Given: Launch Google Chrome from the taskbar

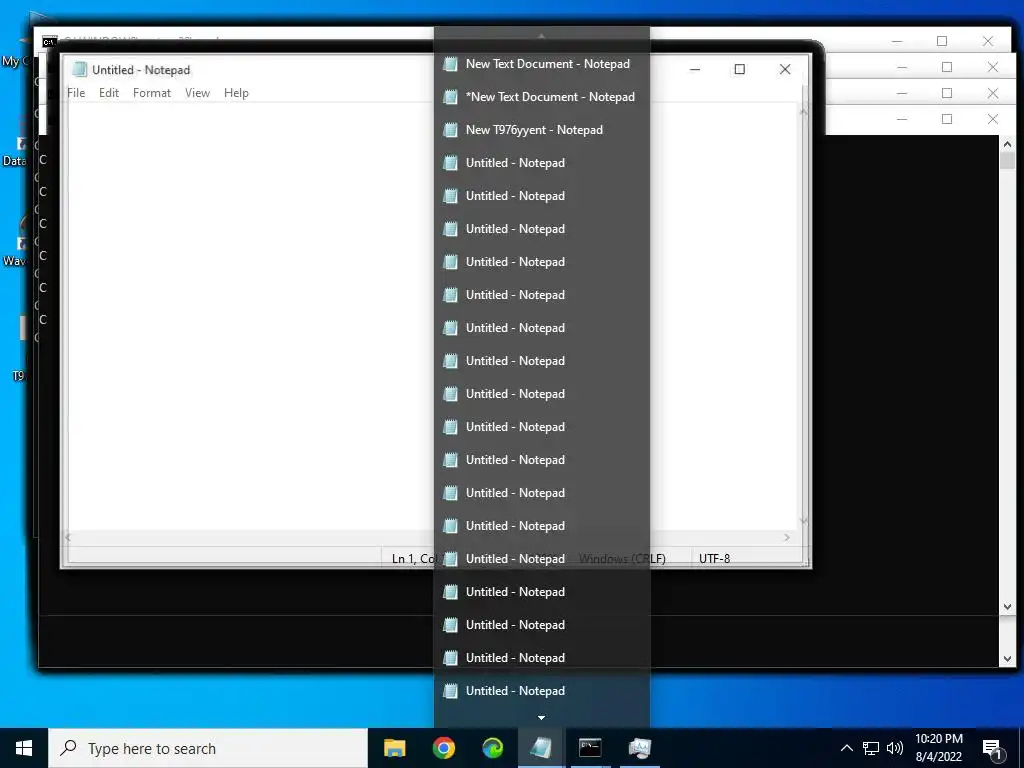Looking at the screenshot, I should click(443, 748).
